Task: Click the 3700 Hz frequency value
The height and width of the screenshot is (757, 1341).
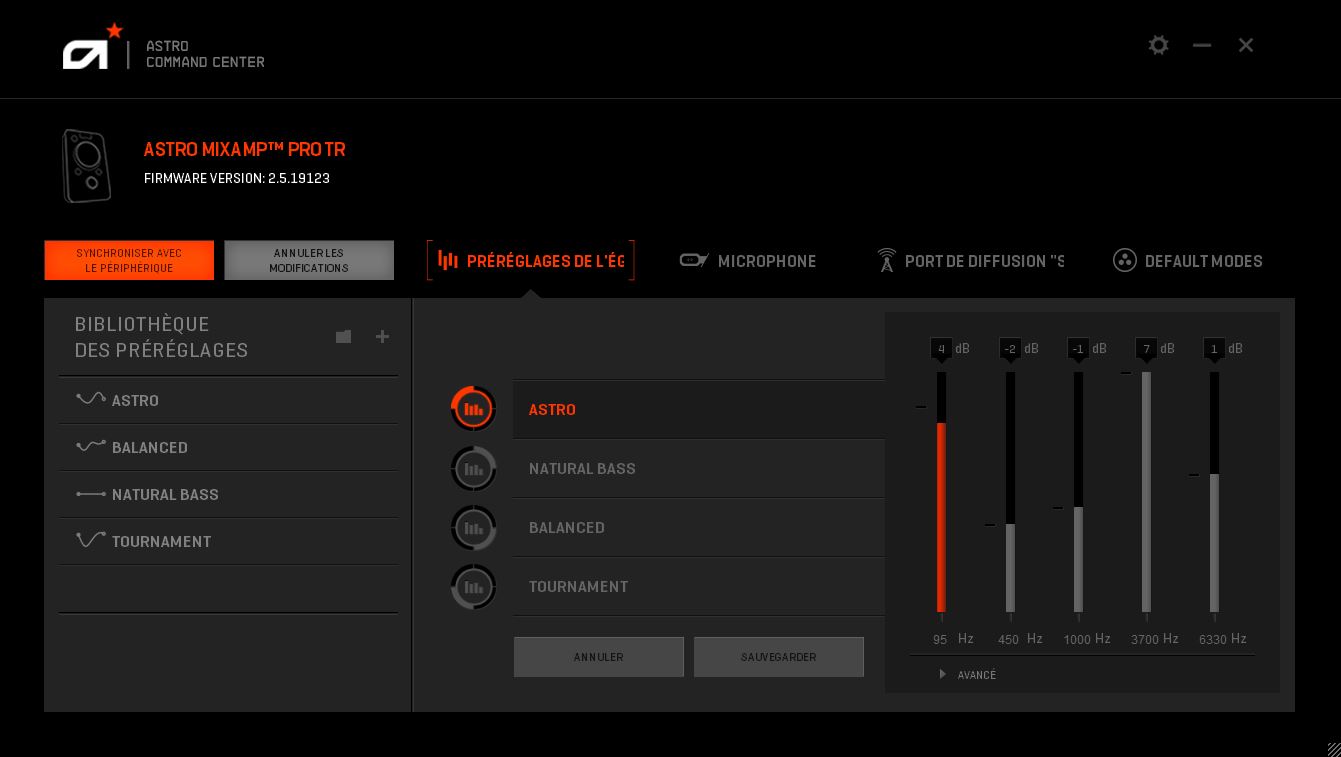Action: point(1145,639)
